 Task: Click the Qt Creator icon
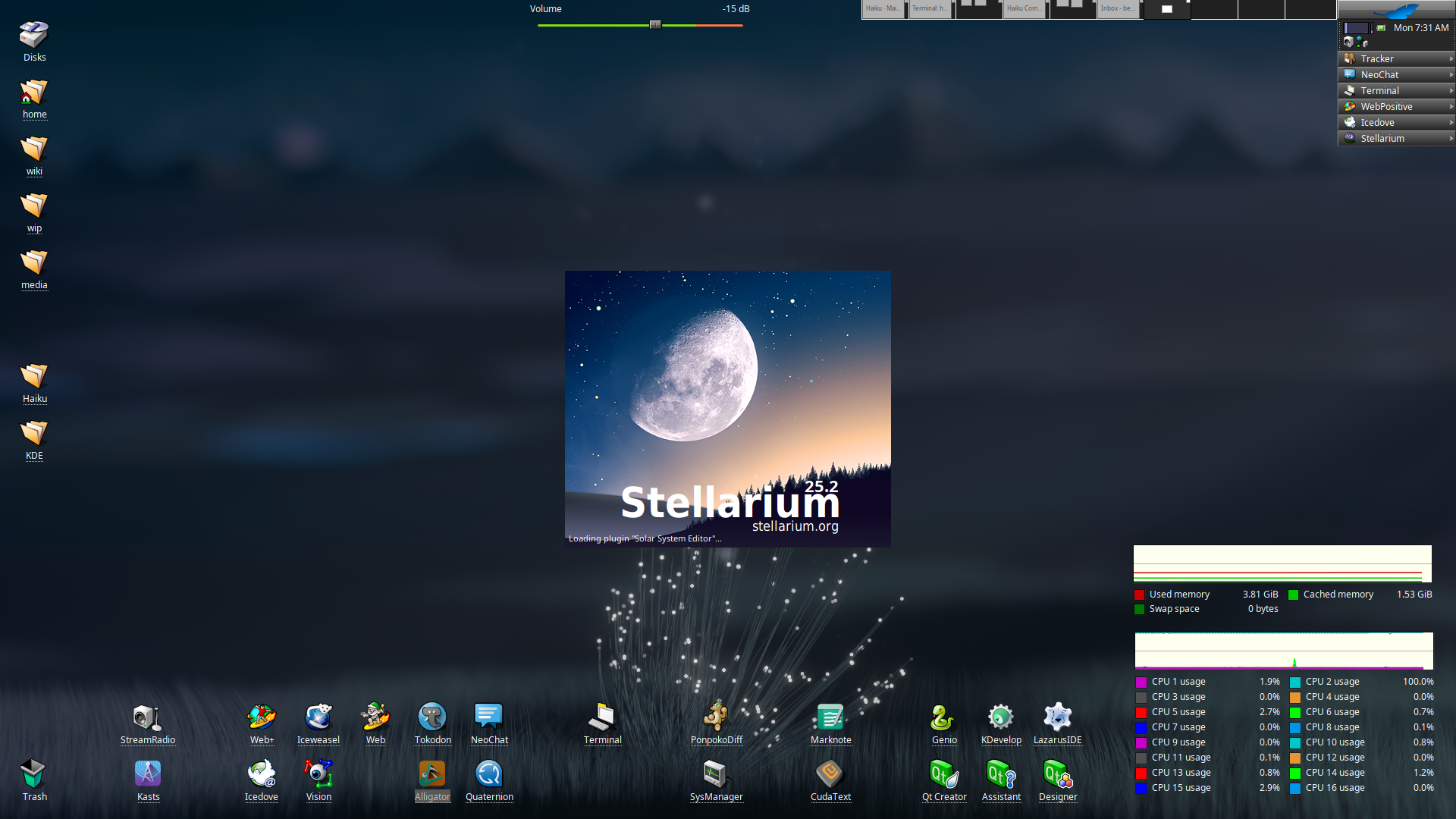(x=943, y=774)
